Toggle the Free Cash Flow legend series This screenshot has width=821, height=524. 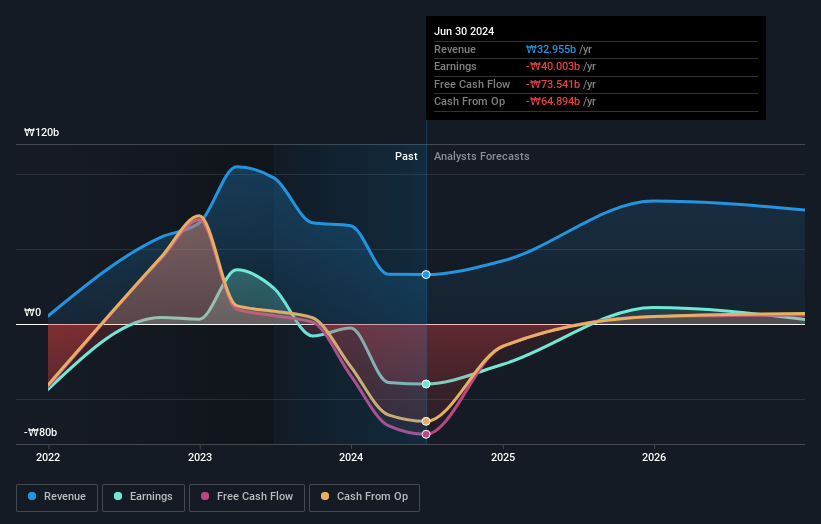(x=247, y=497)
